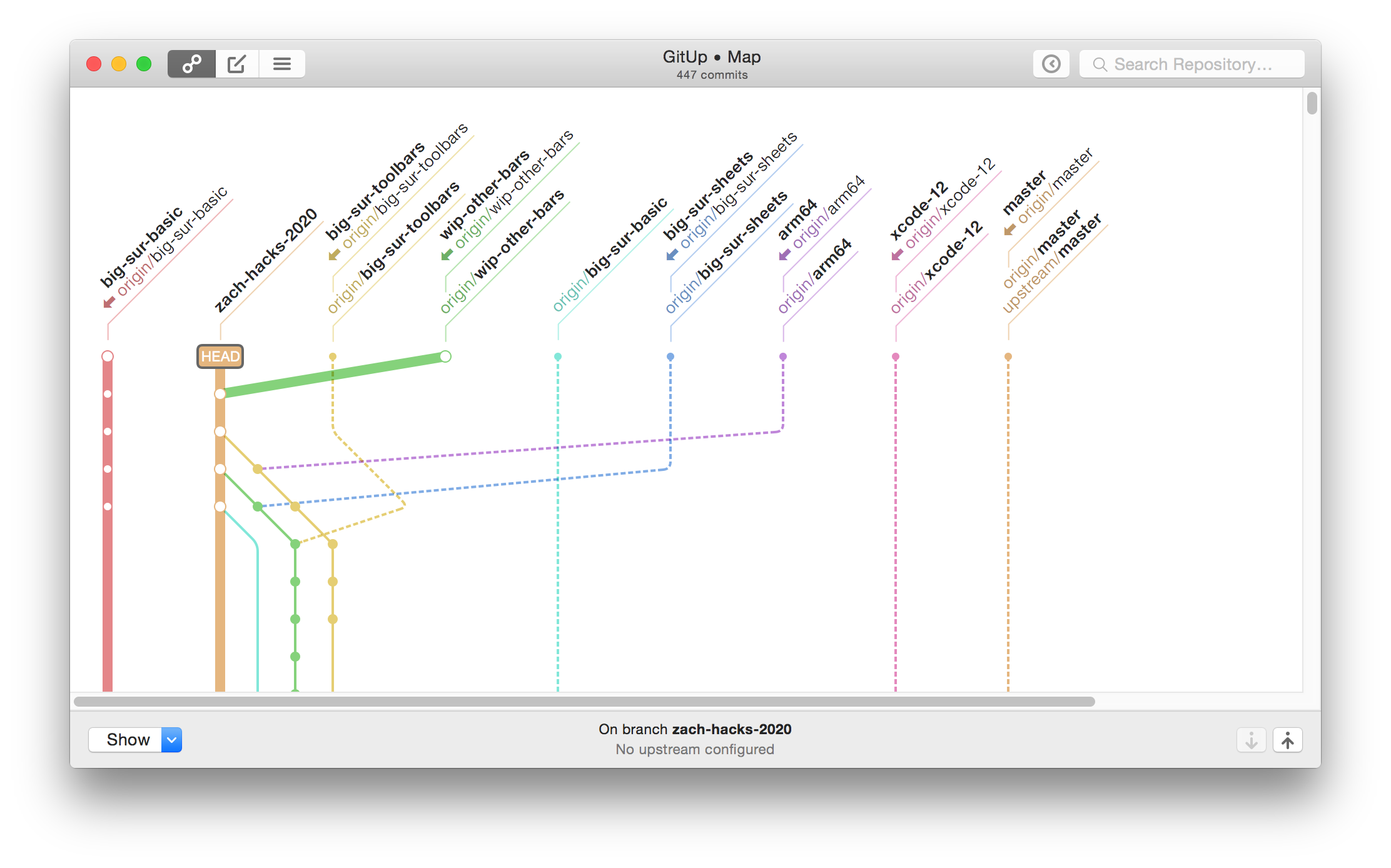Open the snapshots history clock icon
Screen dimensions: 1391x868
(1051, 64)
